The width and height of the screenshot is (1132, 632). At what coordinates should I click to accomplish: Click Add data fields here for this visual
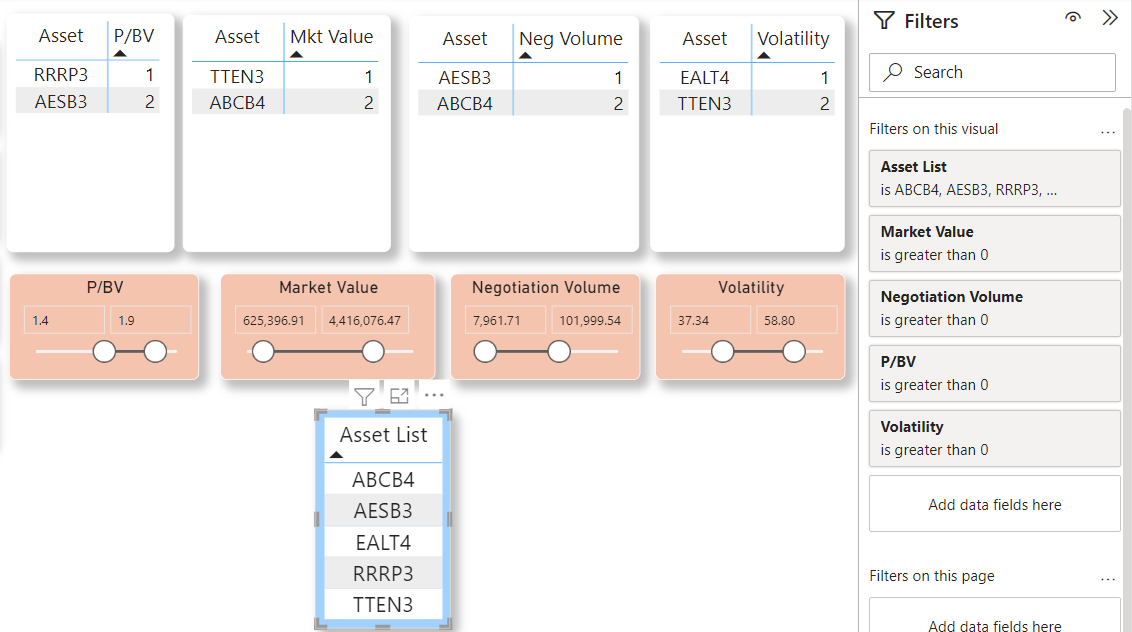(x=994, y=504)
